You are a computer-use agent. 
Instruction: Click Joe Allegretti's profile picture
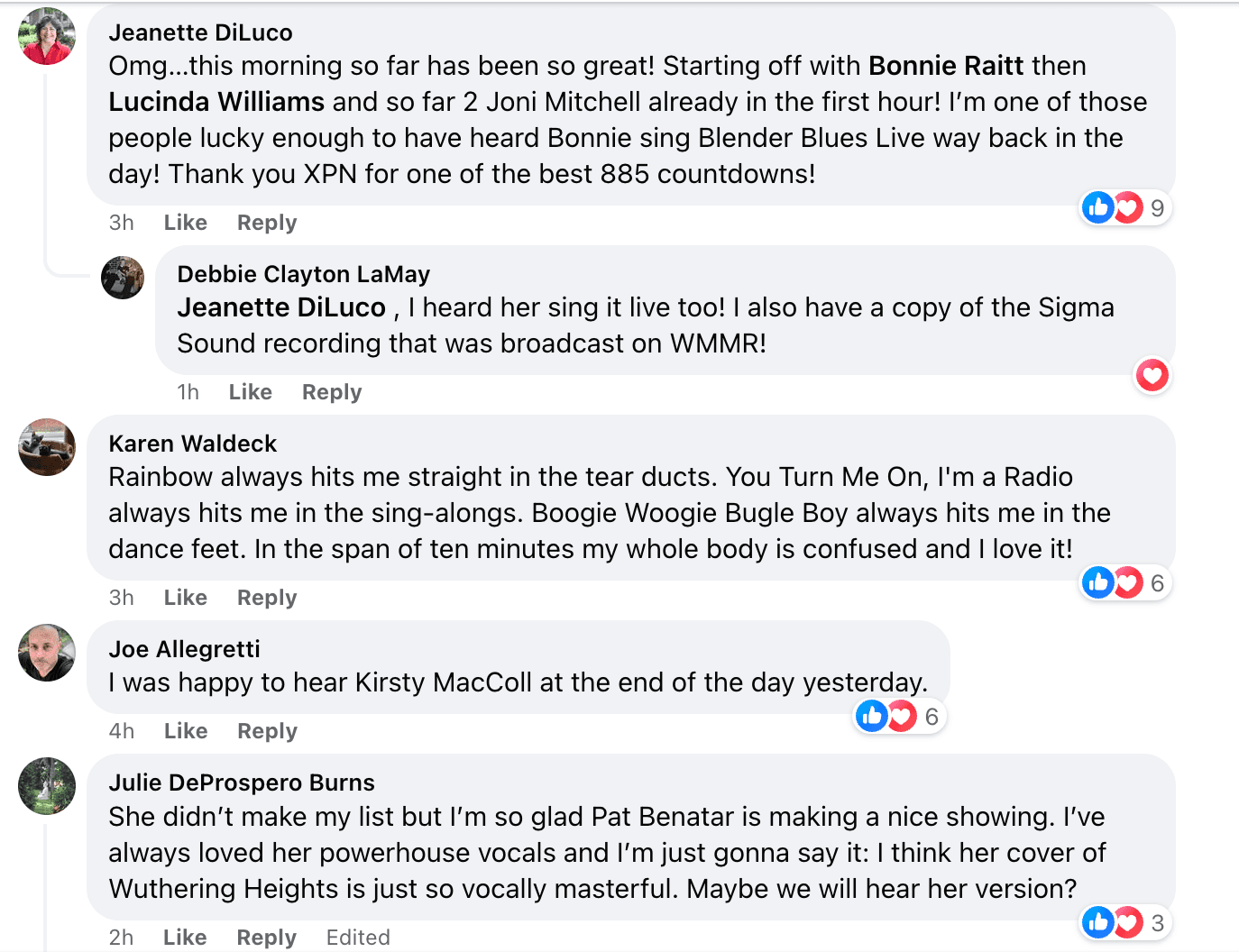pos(47,653)
